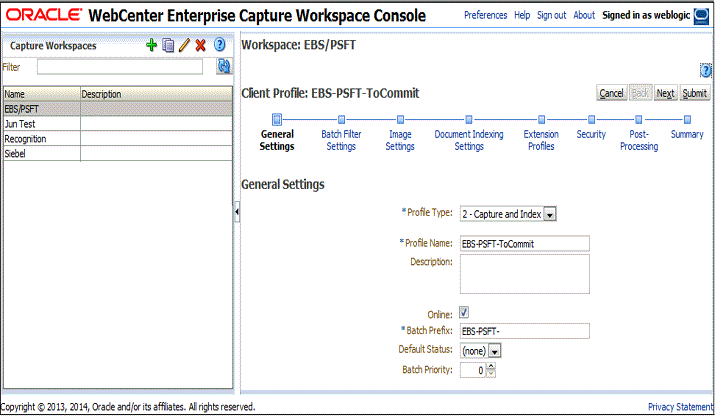Select the EBS/PSFT workspace row

coord(118,109)
